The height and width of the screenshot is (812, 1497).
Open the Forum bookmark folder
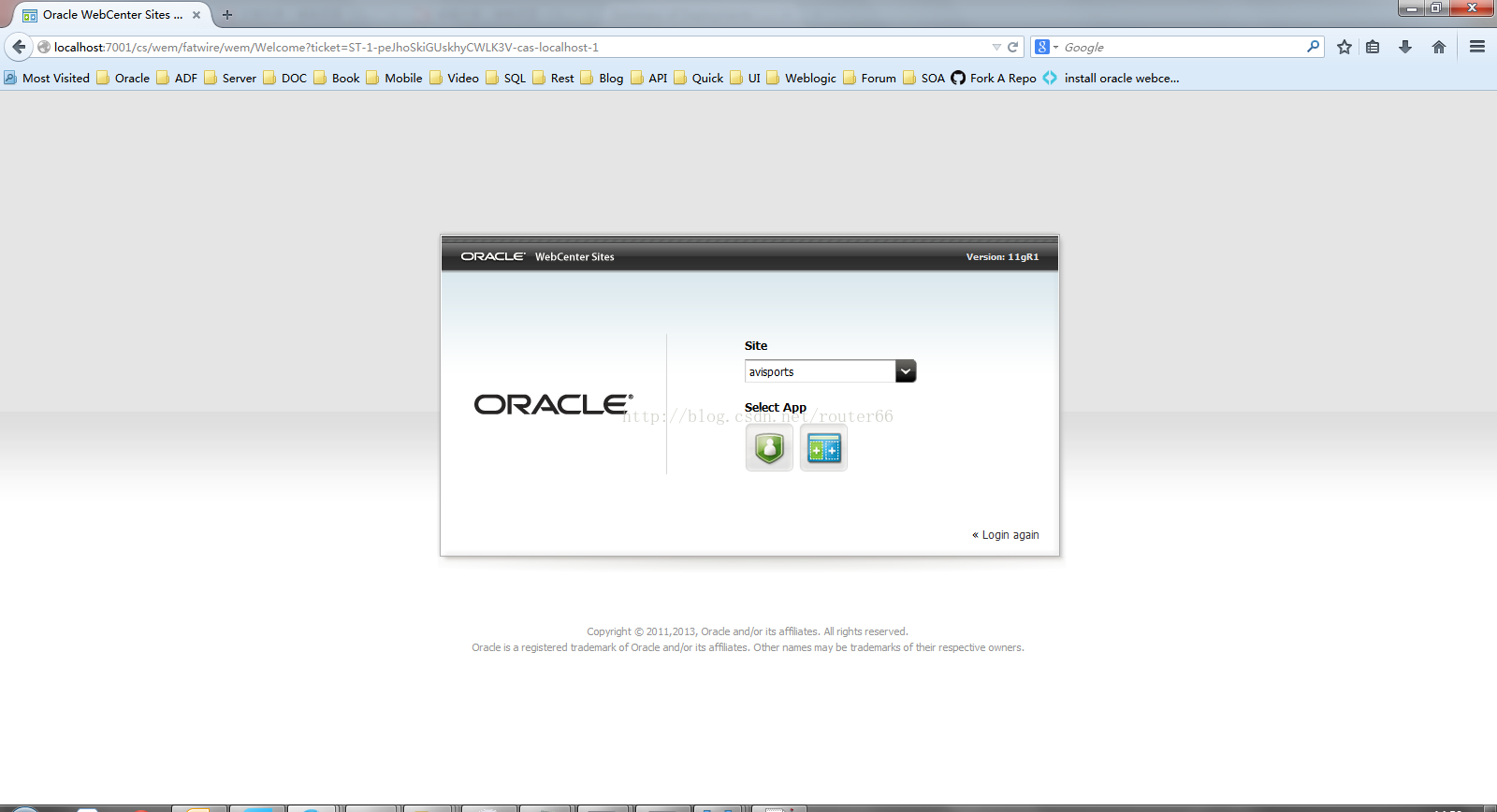(x=869, y=78)
